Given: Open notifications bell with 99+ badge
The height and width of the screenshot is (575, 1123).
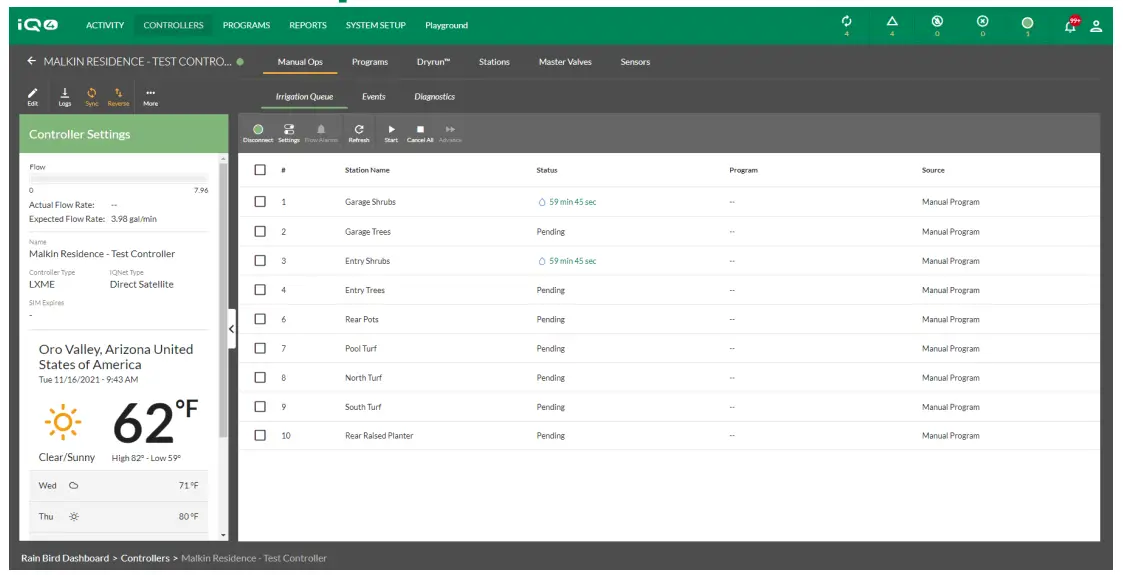Looking at the screenshot, I should coord(1070,25).
